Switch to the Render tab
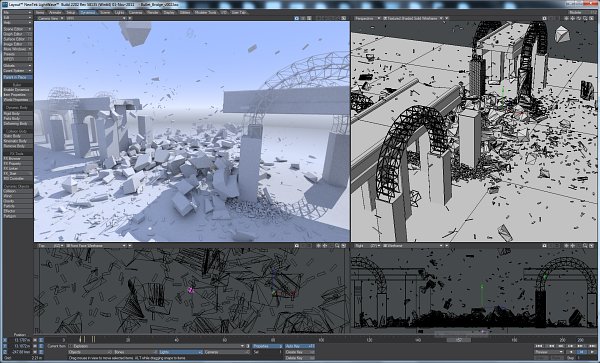Viewport: 600px width, 363px height. click(x=153, y=12)
